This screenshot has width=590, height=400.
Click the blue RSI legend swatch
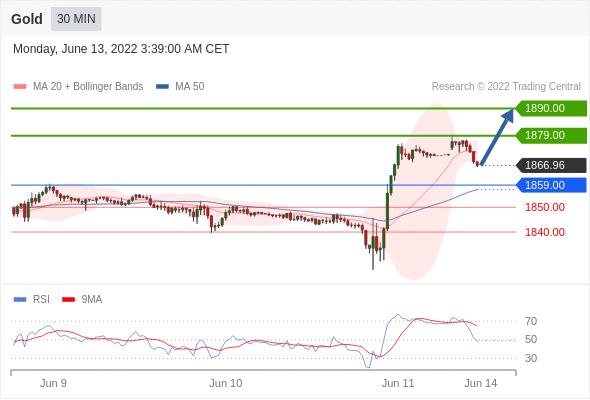pos(20,300)
